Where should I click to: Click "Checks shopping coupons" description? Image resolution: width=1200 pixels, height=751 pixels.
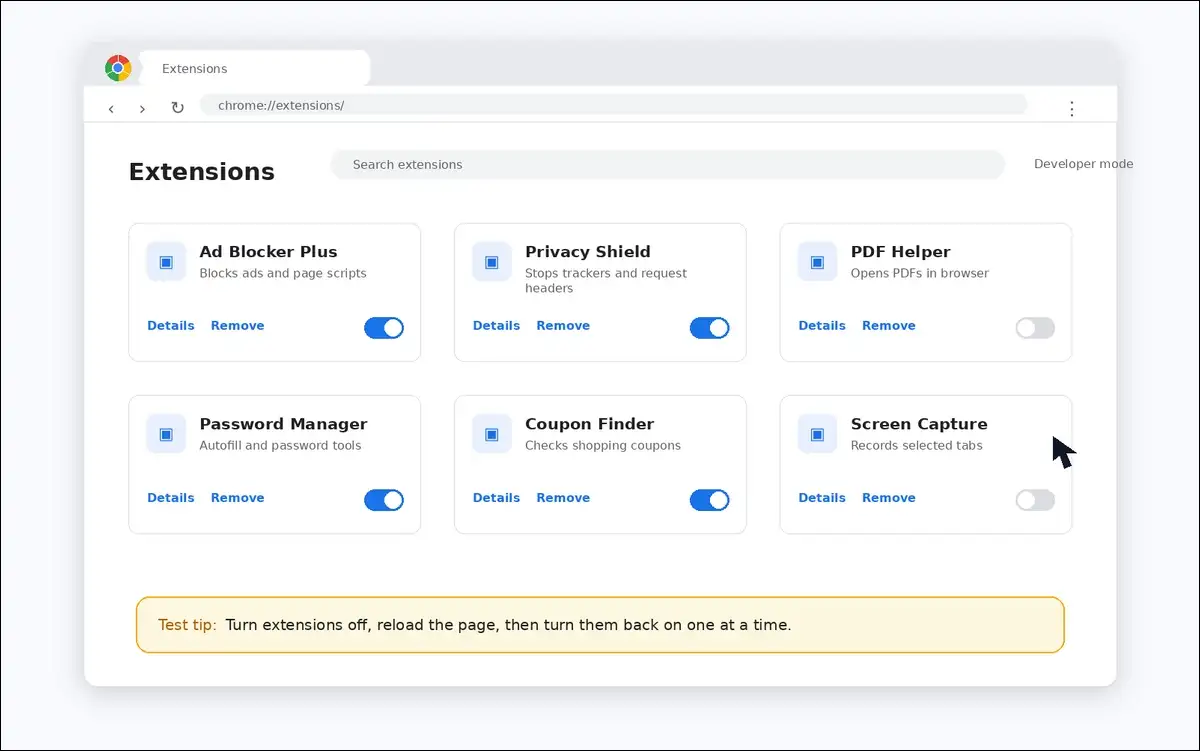[603, 446]
